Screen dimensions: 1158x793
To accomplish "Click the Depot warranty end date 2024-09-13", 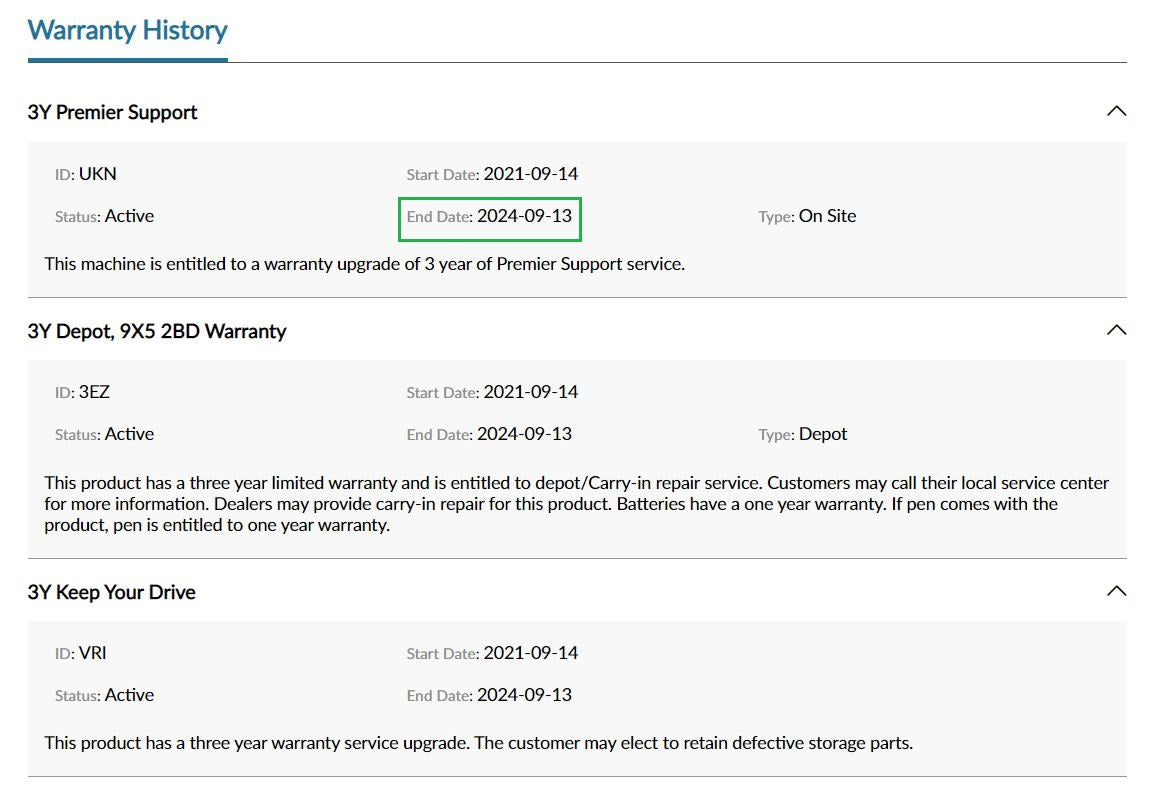I will pos(524,434).
